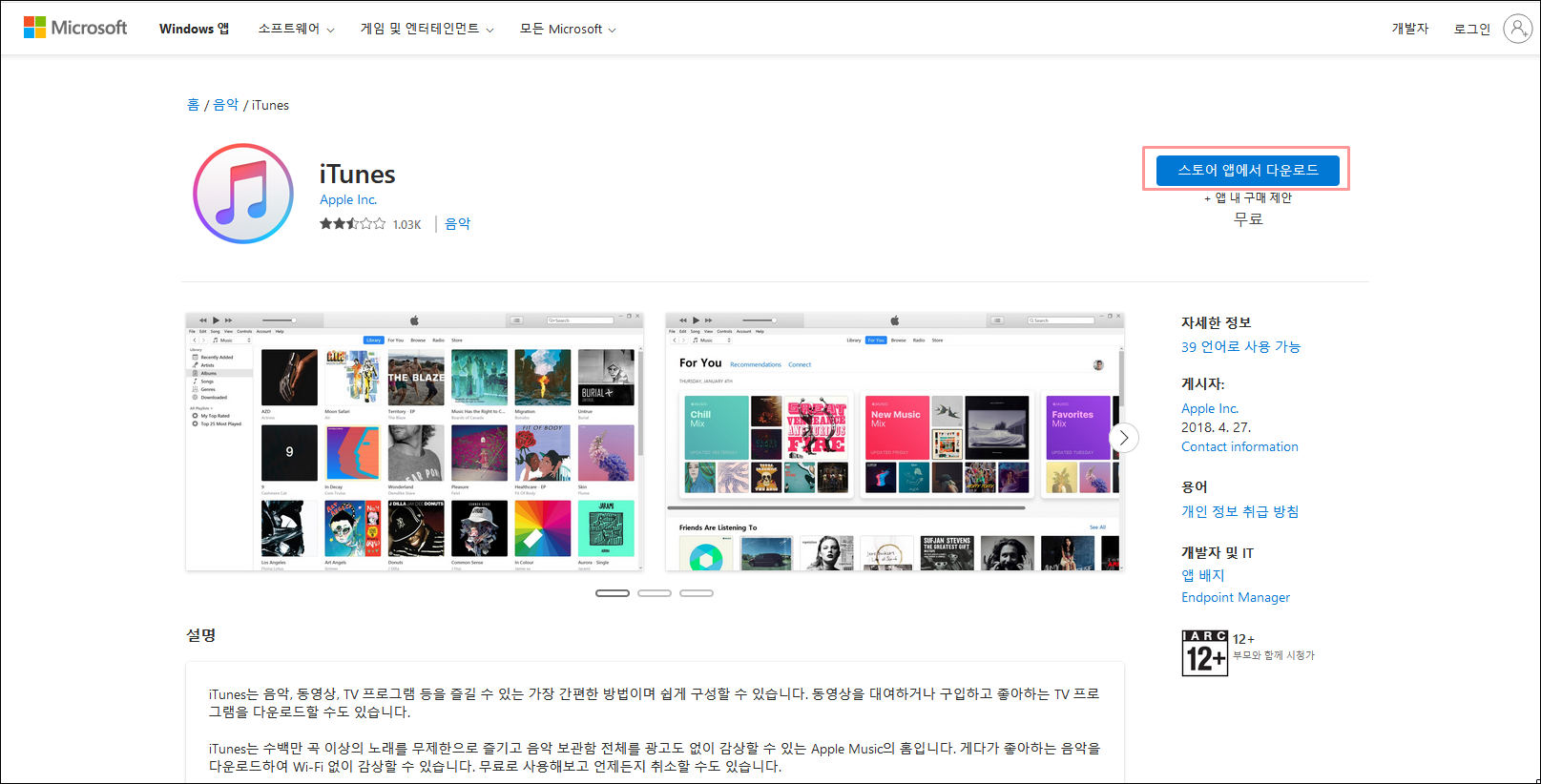
Task: Open 개인 정보 취급 방침 link
Action: coord(1239,511)
